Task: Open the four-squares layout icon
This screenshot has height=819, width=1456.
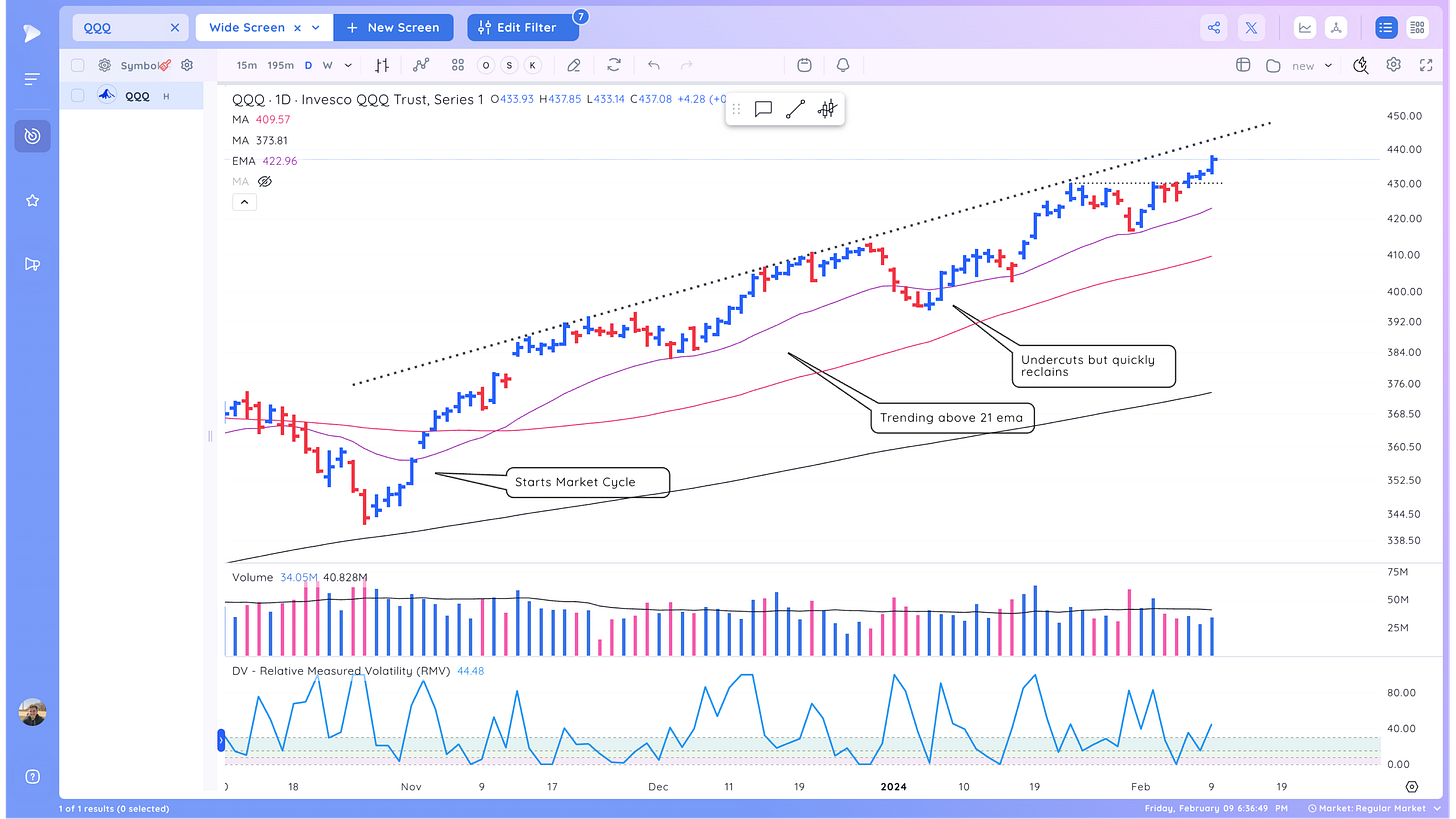Action: (x=457, y=65)
